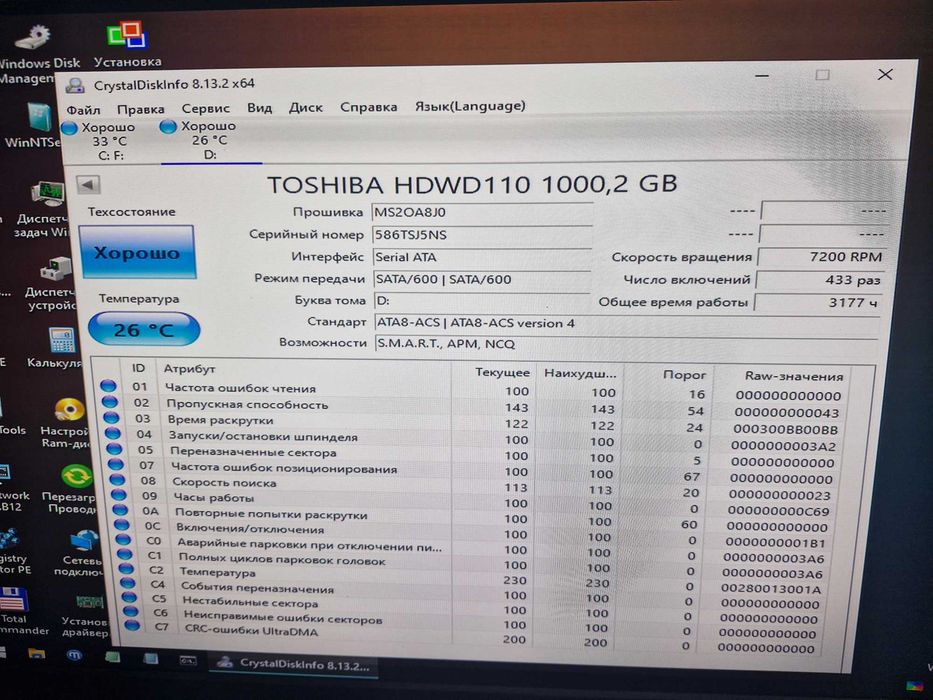
Task: Click the previous disk arrow button
Action: 88,185
